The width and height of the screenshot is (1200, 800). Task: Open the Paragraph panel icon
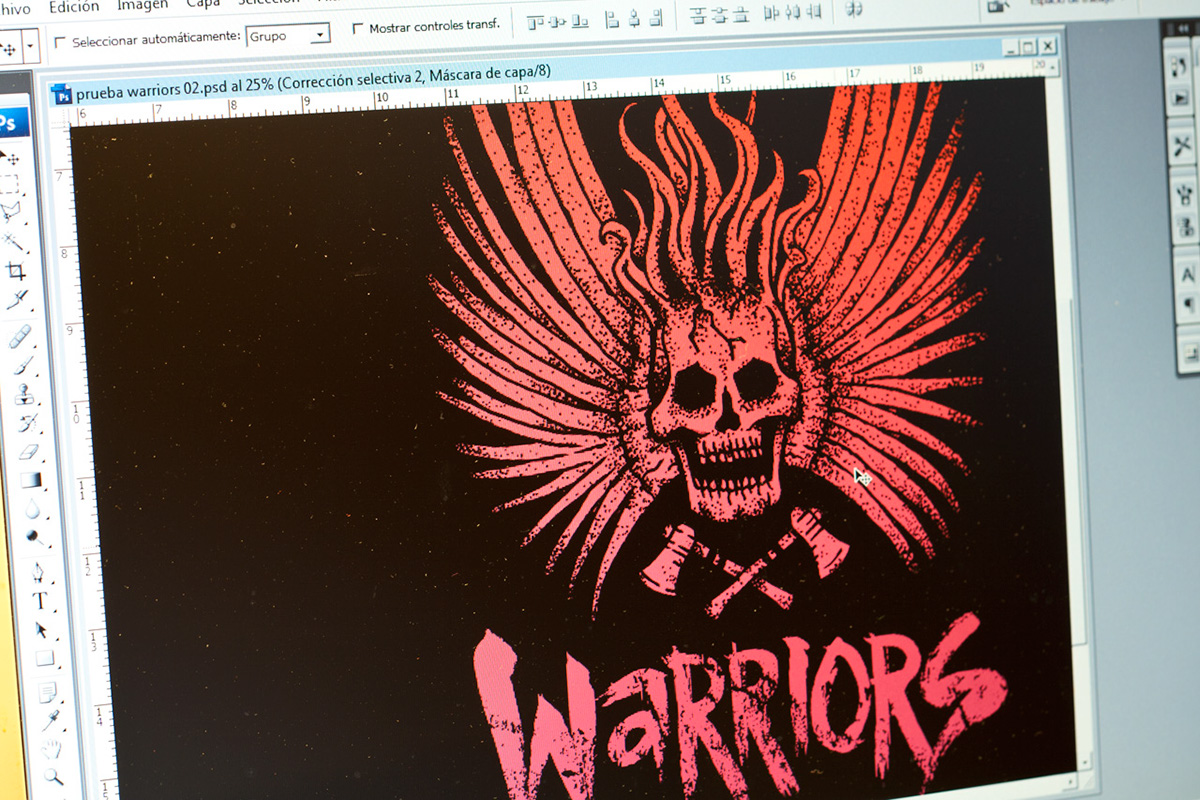pyautogui.click(x=1188, y=303)
